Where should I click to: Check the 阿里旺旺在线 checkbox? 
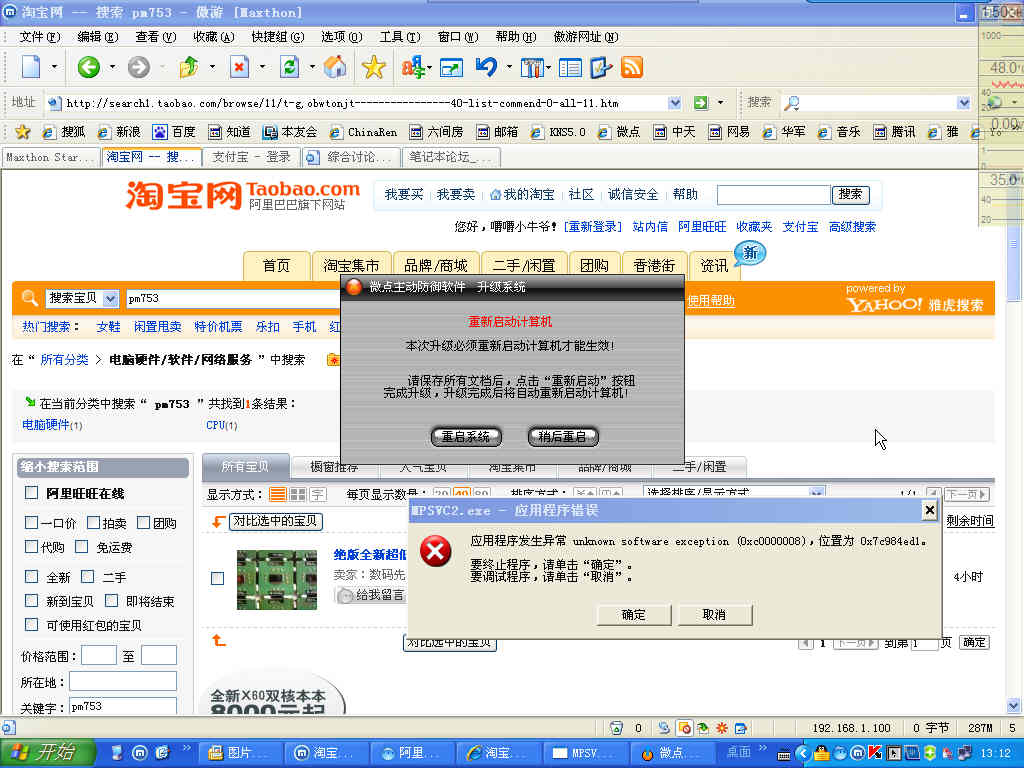[x=31, y=493]
